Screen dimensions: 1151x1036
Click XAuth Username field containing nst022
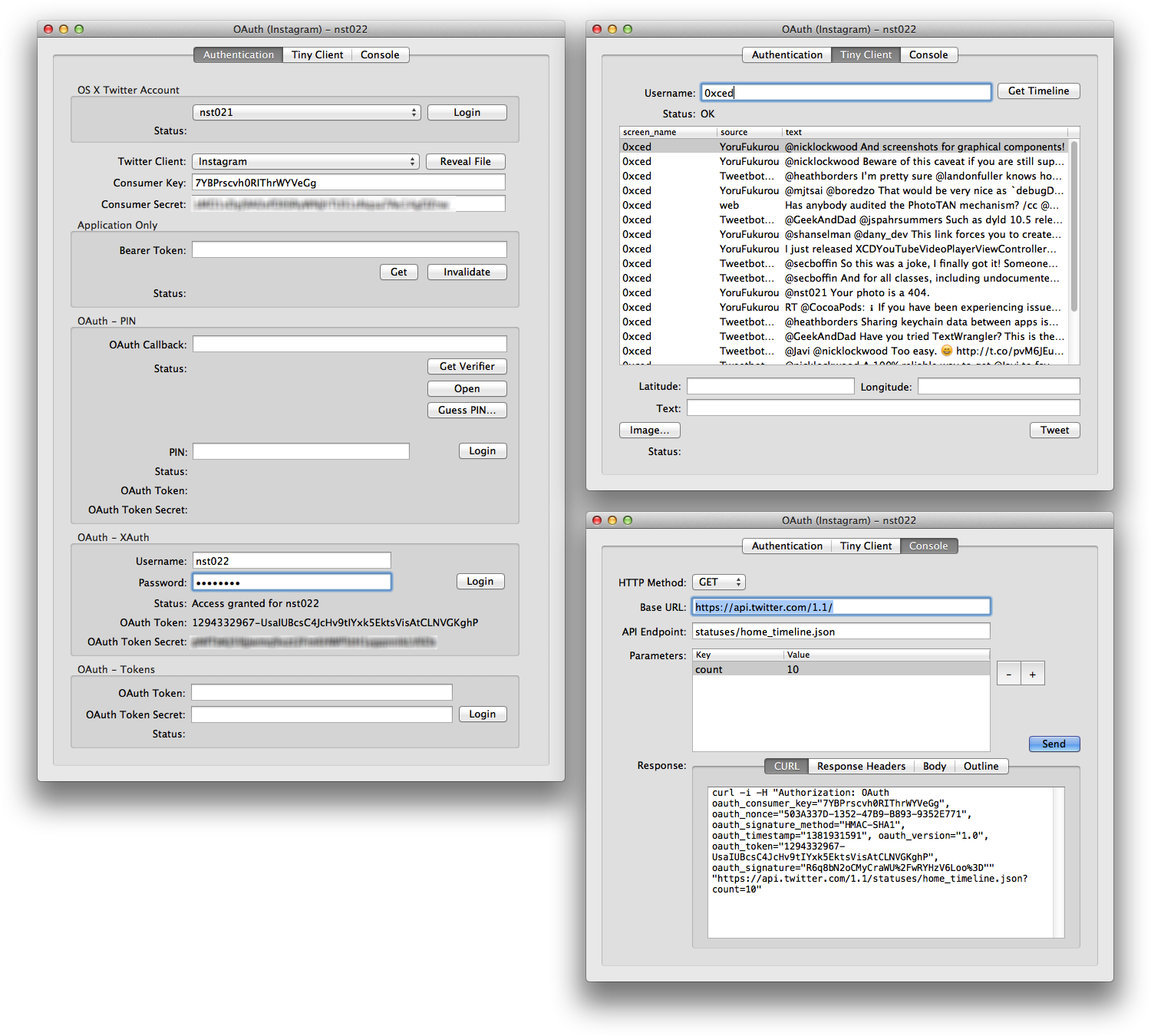pos(292,560)
